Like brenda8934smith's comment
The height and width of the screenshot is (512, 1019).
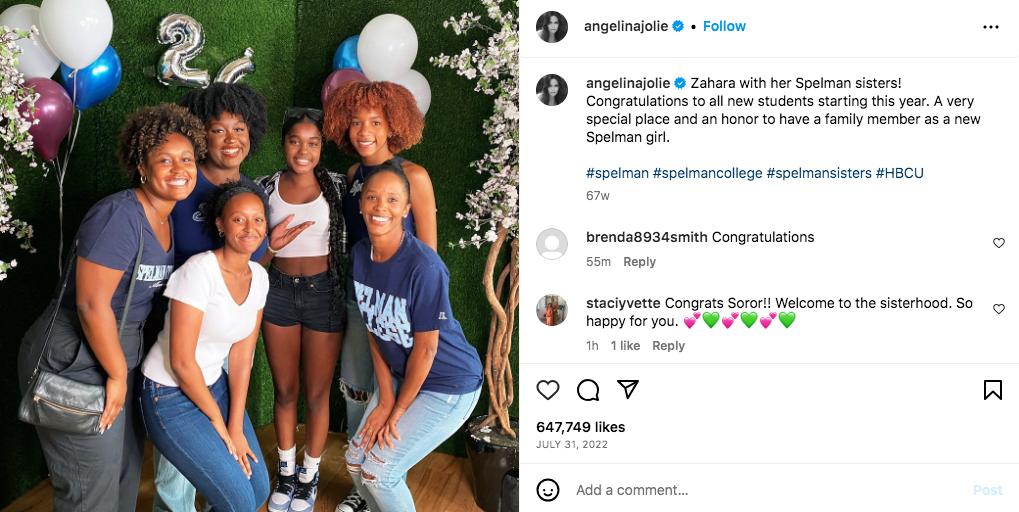click(998, 243)
